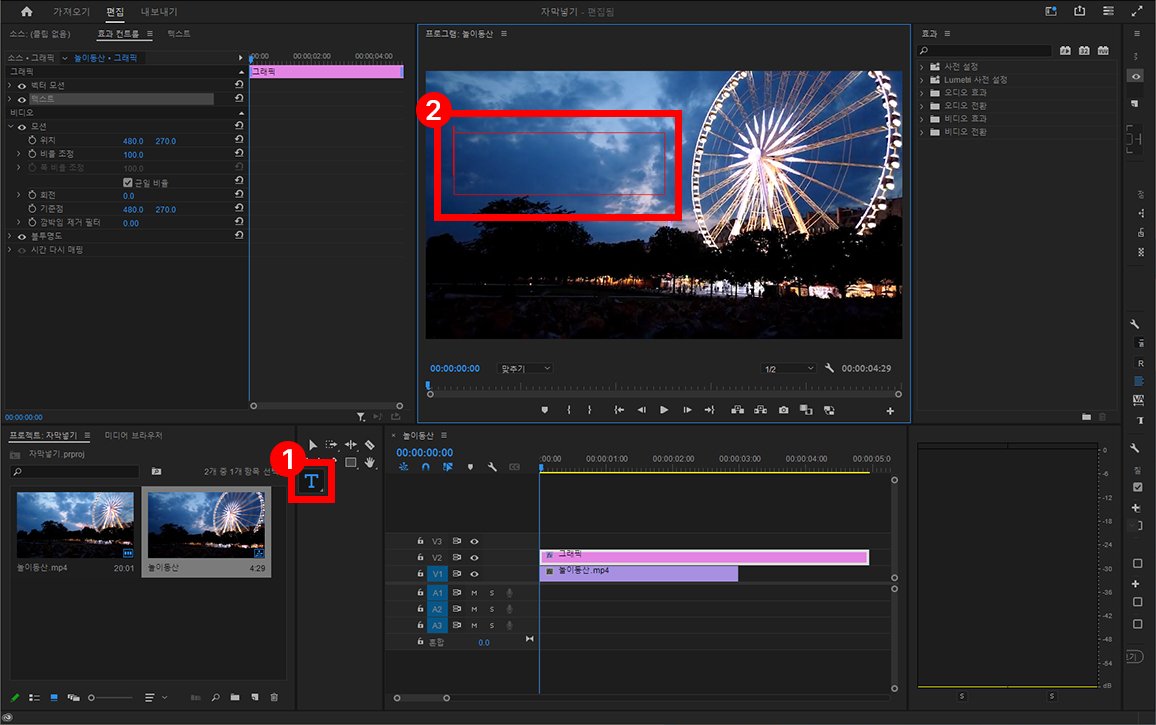Screen dimensions: 1156x725
Task: Uncheck the 균일 비율 checkbox
Action: click(128, 182)
